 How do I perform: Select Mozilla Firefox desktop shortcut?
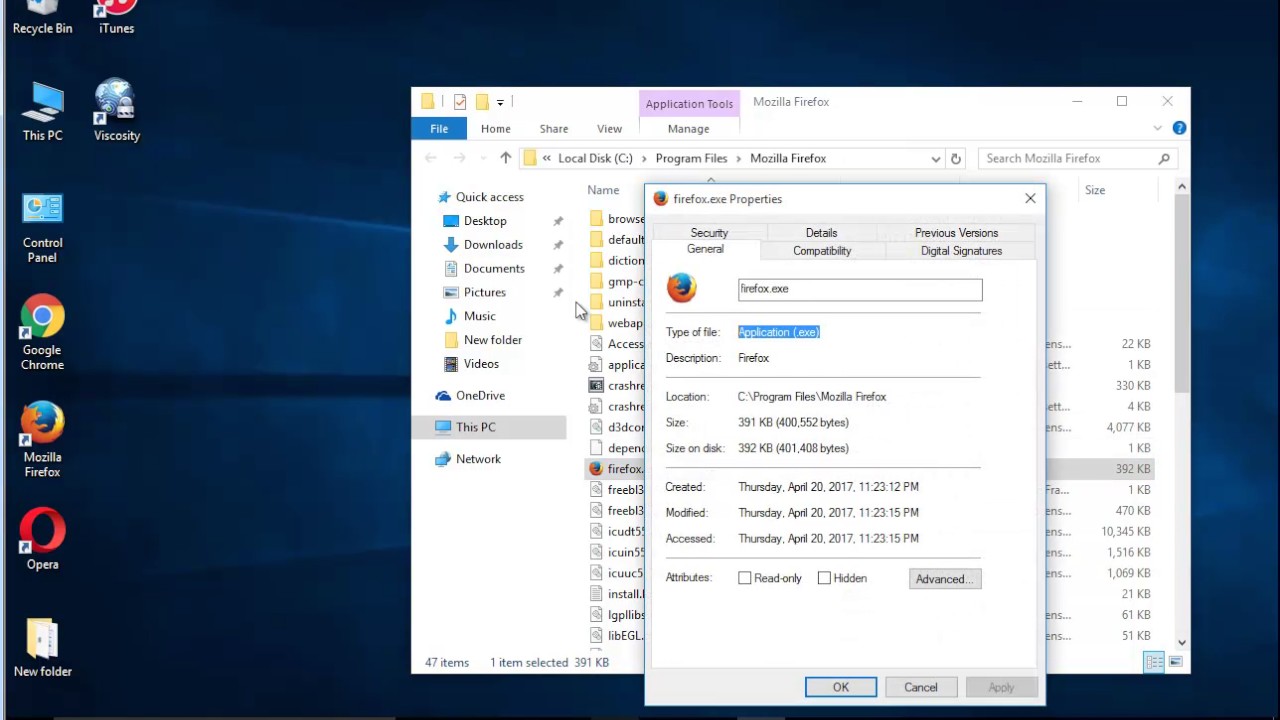42,440
